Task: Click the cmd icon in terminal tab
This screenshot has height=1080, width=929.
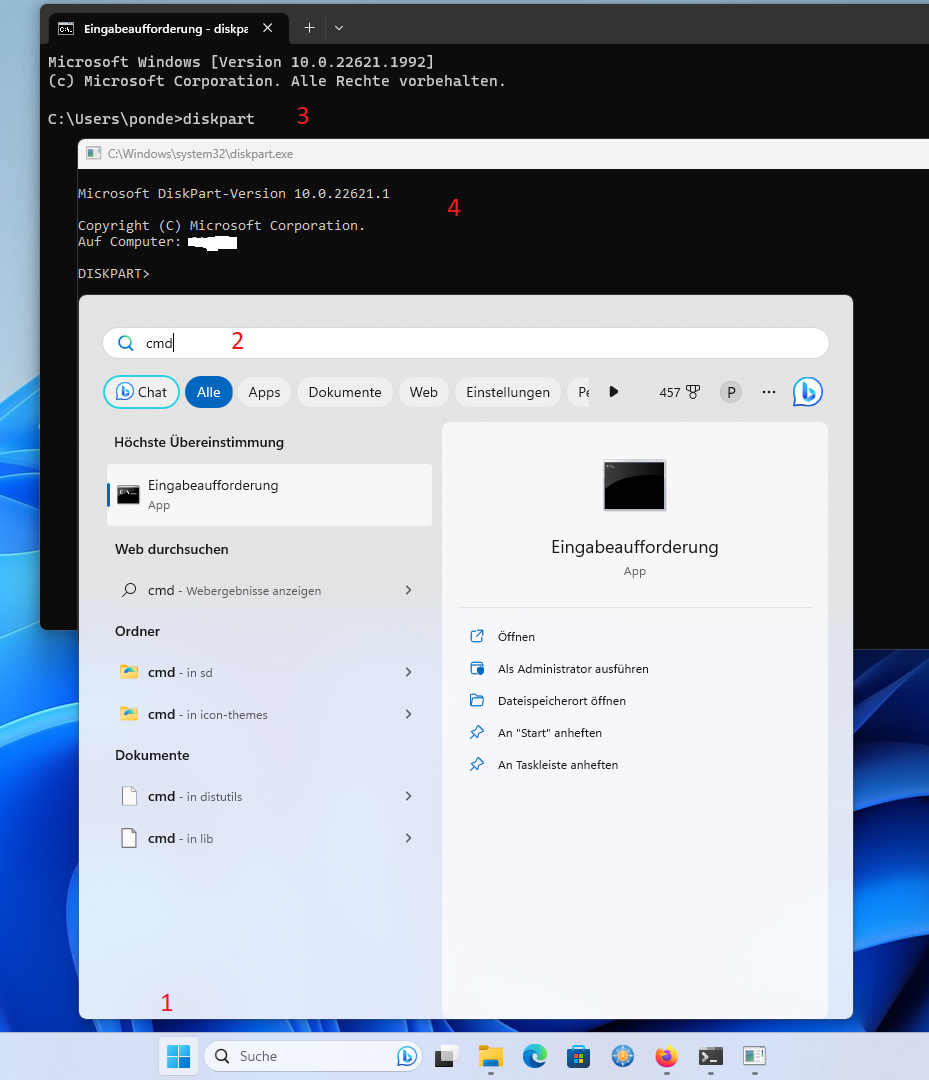Action: (x=65, y=28)
